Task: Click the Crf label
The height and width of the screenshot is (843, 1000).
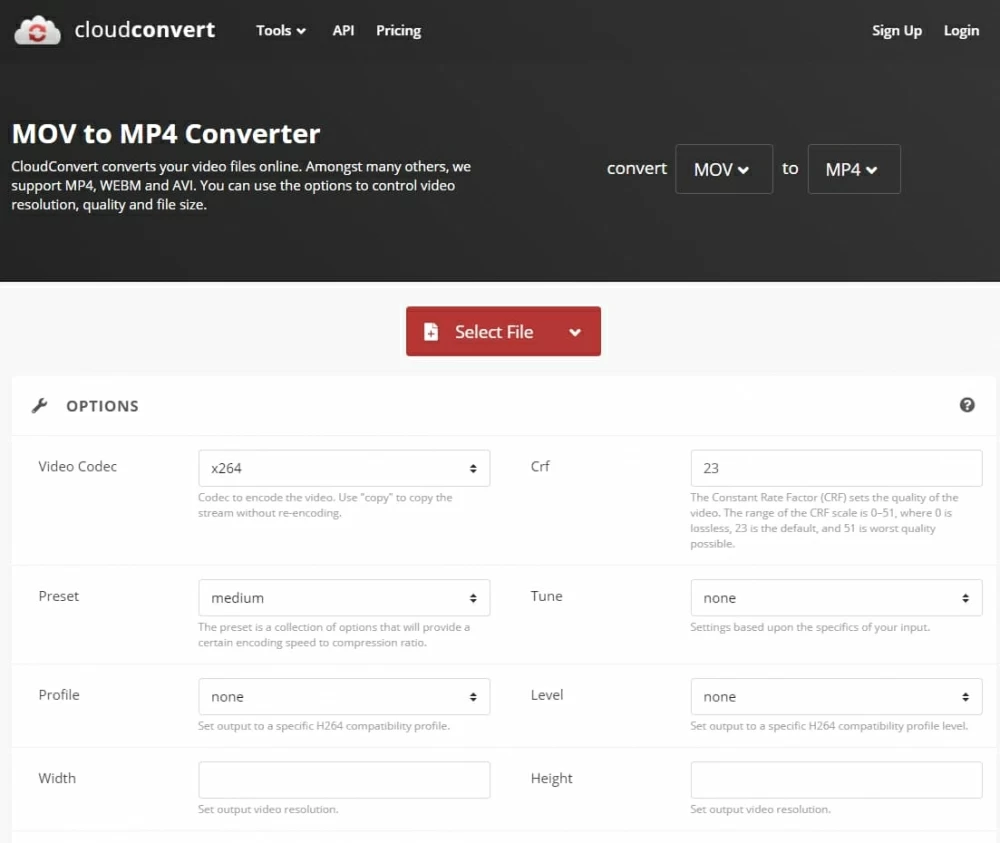Action: tap(540, 467)
